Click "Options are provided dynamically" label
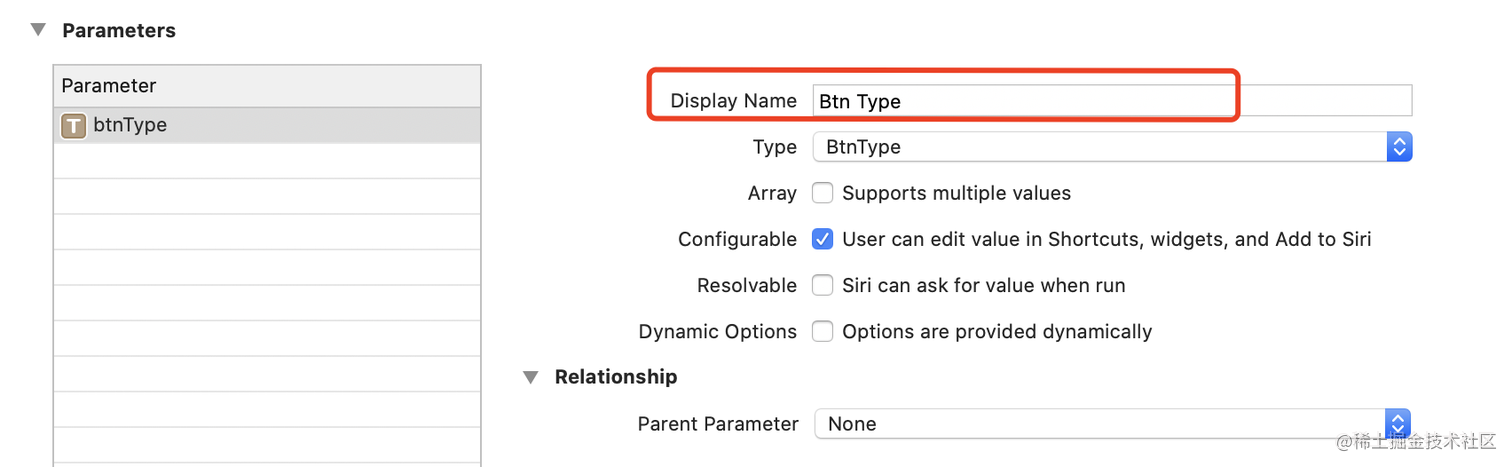Viewport: 1512px width, 467px height. (997, 331)
